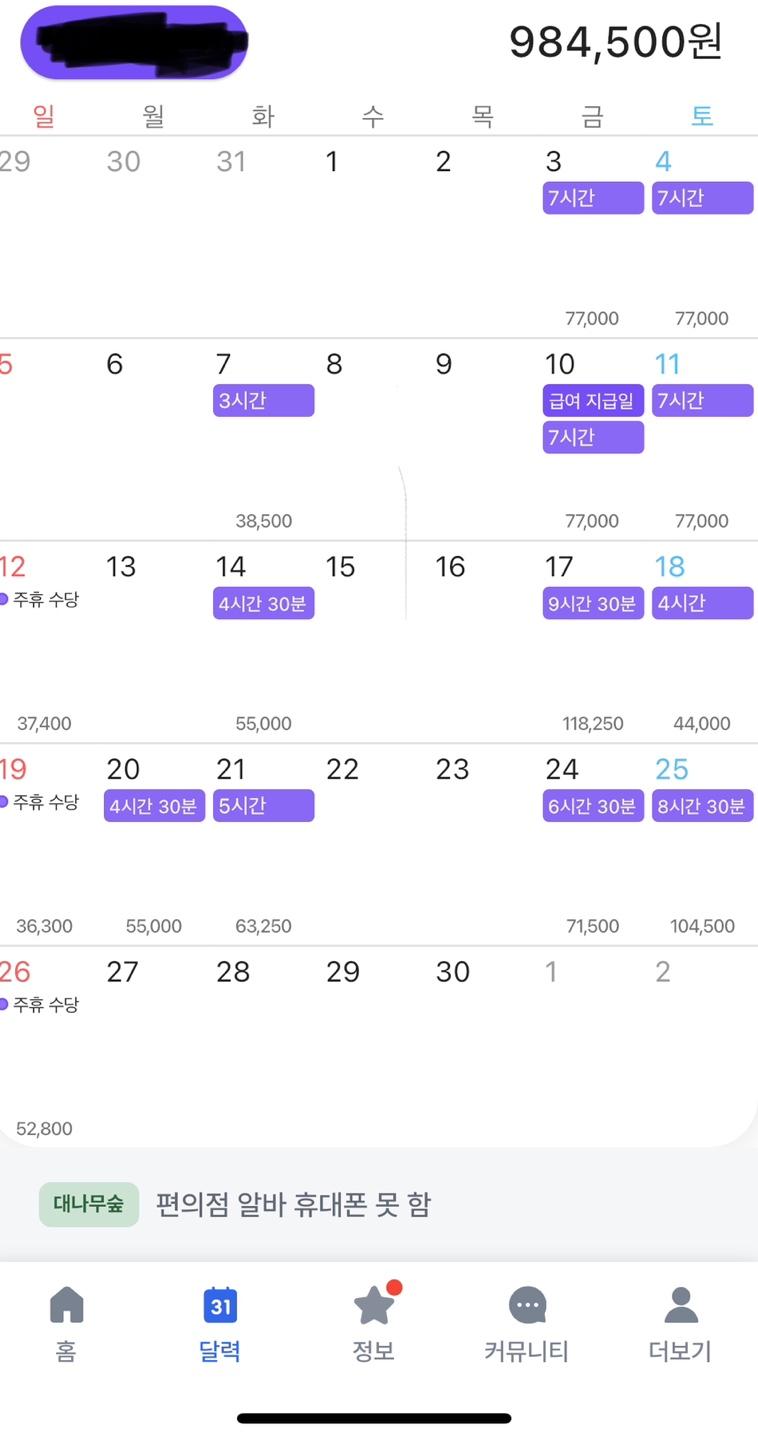
Task: Tap the 6시간 30분 shift on the 24th
Action: (593, 806)
